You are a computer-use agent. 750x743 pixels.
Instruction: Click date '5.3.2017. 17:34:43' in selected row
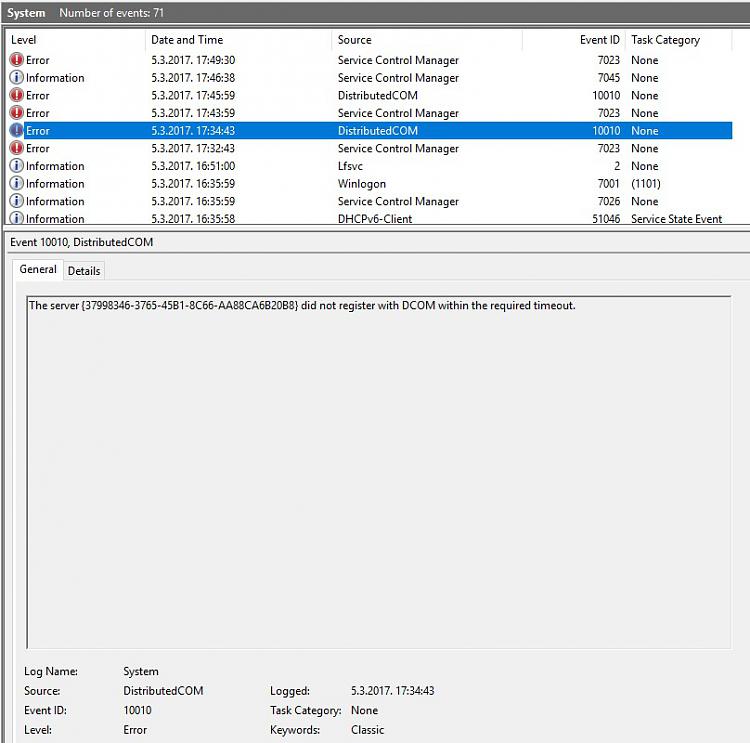[193, 131]
